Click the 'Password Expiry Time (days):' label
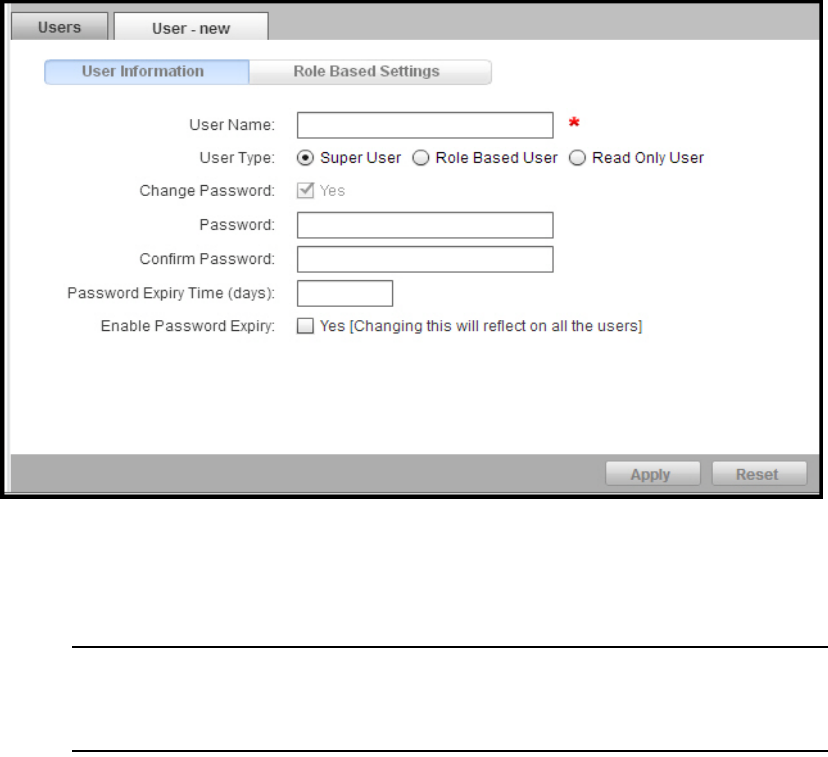 [170, 293]
